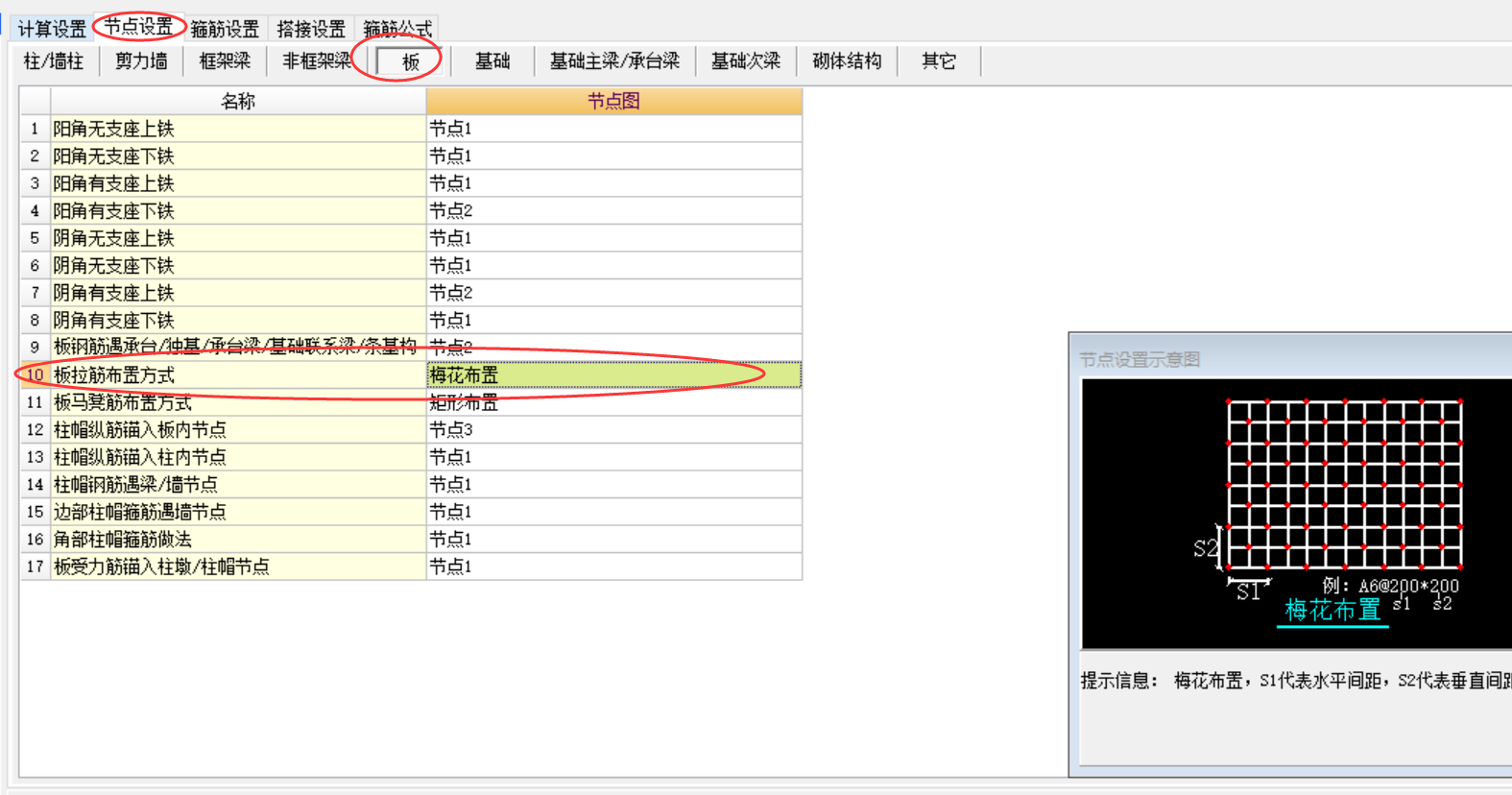This screenshot has width=1512, height=795.
Task: Click the 梅花布置 caption in diagram
Action: tap(1332, 610)
